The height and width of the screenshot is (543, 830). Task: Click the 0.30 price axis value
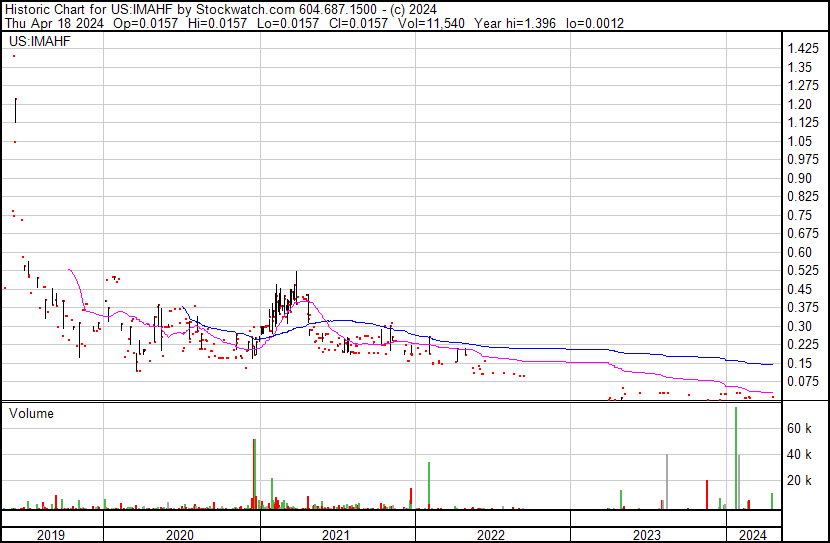[x=799, y=327]
